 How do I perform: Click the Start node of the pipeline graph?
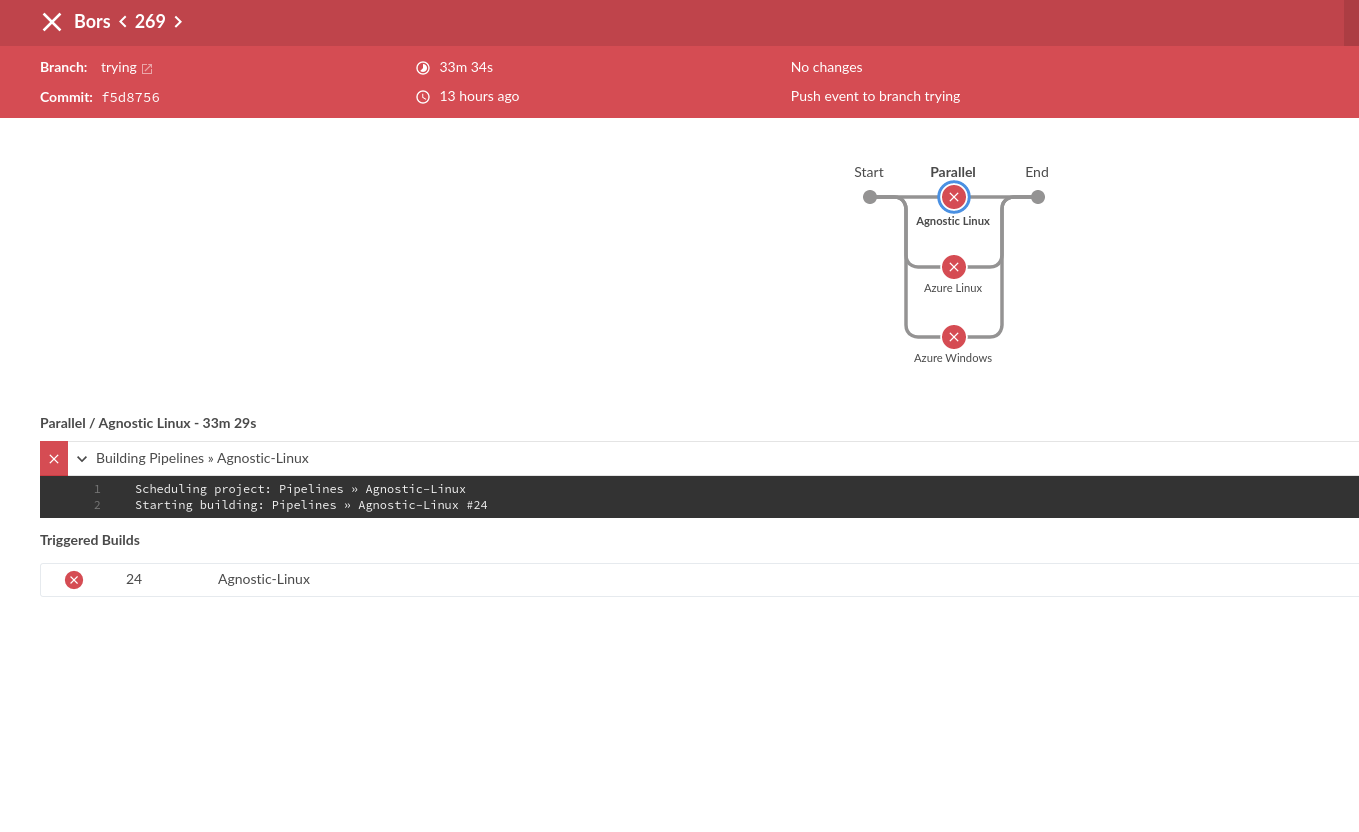click(x=869, y=197)
